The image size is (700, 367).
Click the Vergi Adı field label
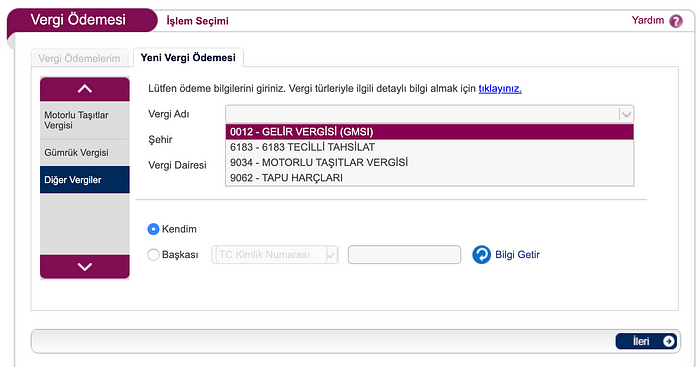(x=169, y=114)
